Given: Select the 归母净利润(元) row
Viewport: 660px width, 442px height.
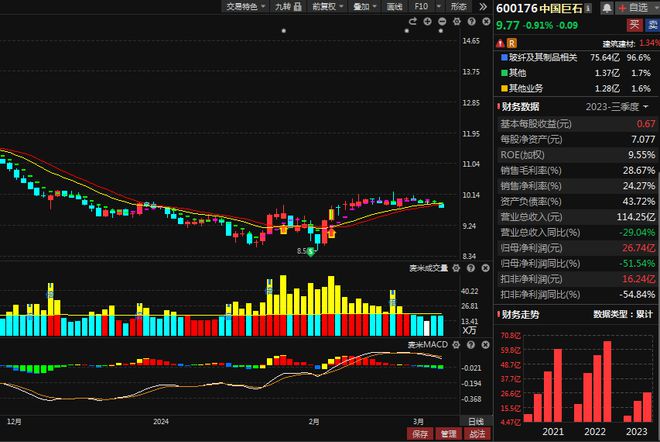Looking at the screenshot, I should (576, 248).
